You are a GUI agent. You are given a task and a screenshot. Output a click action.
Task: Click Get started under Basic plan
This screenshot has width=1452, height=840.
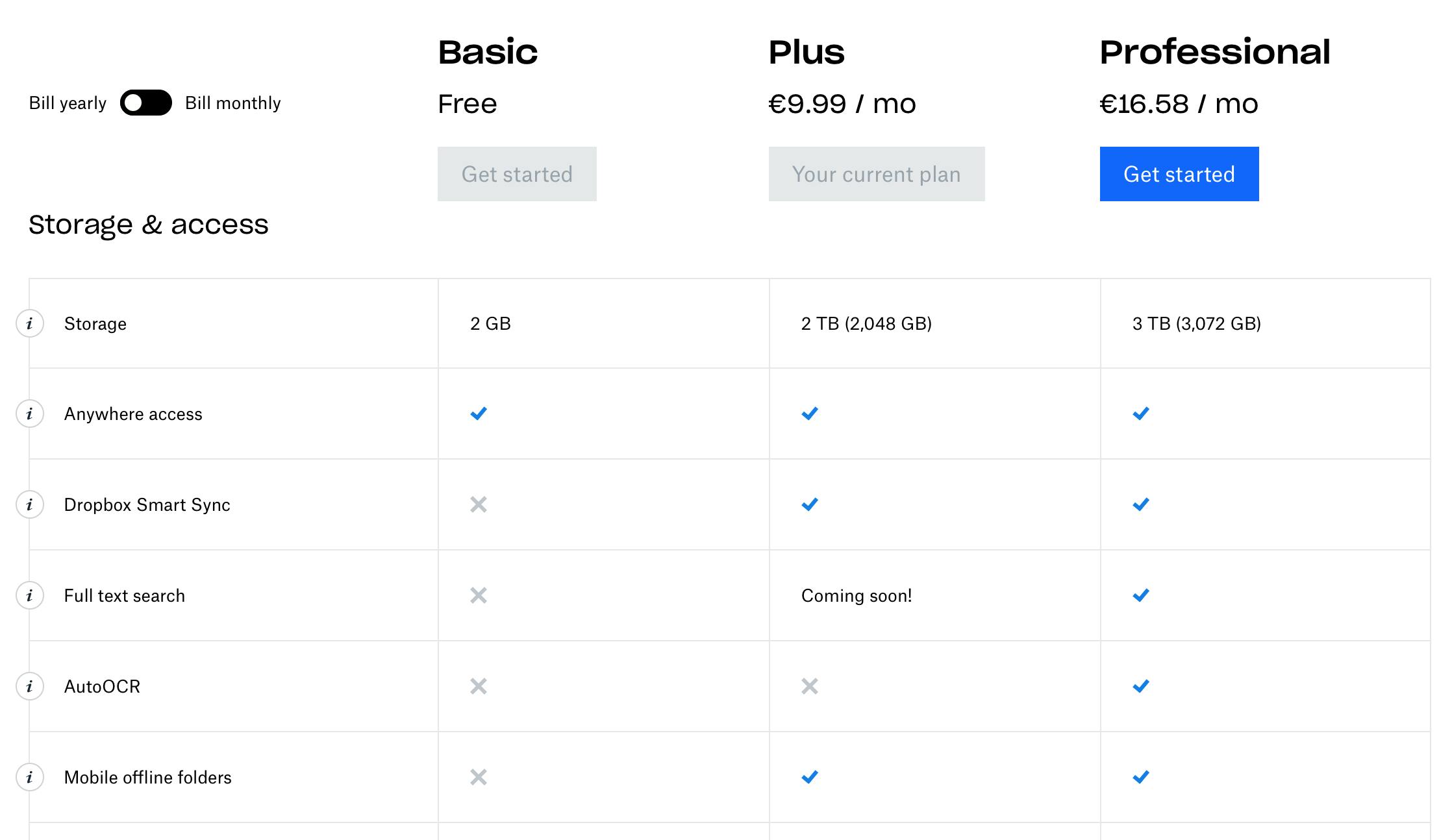[x=517, y=174]
